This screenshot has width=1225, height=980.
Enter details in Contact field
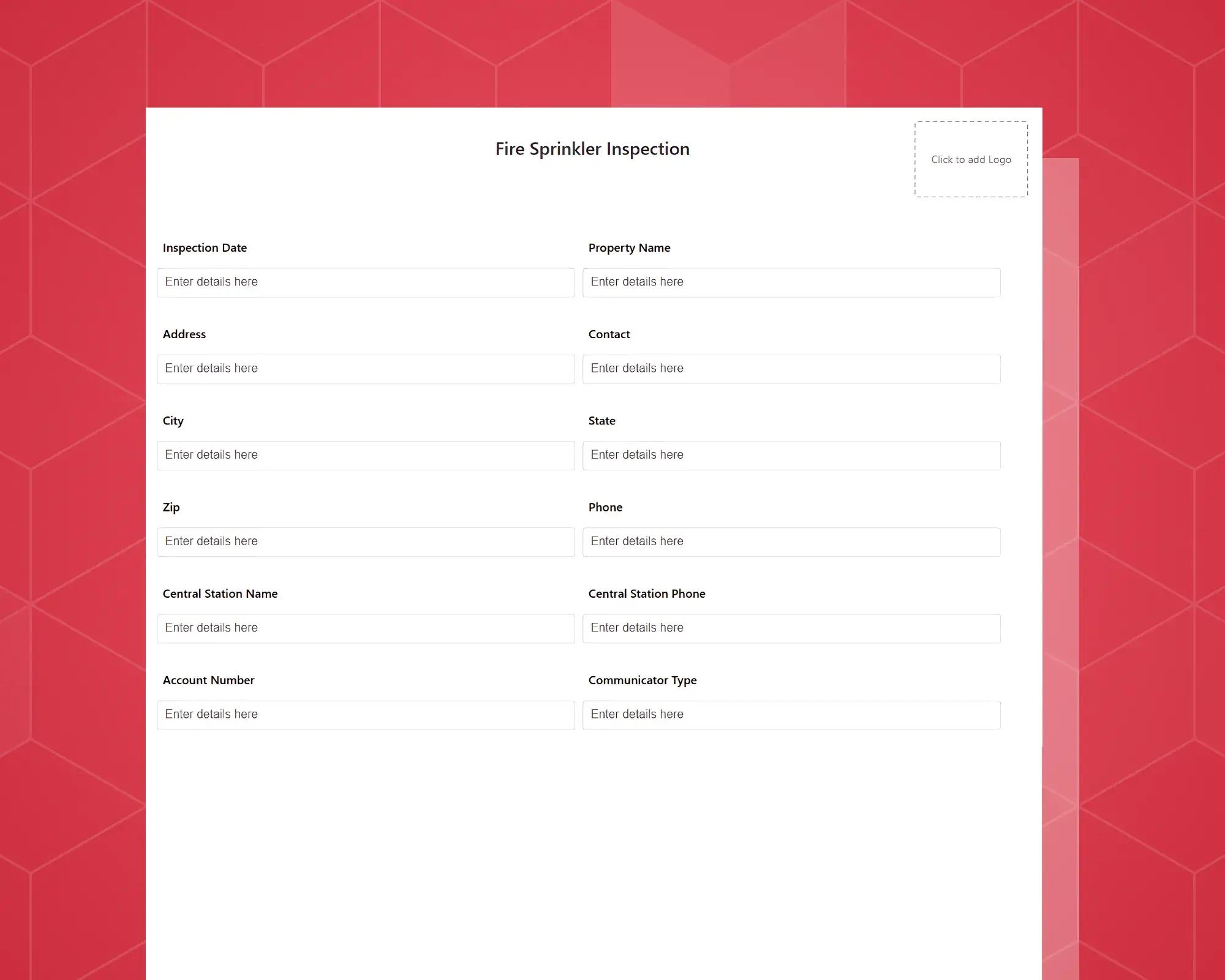coord(792,368)
